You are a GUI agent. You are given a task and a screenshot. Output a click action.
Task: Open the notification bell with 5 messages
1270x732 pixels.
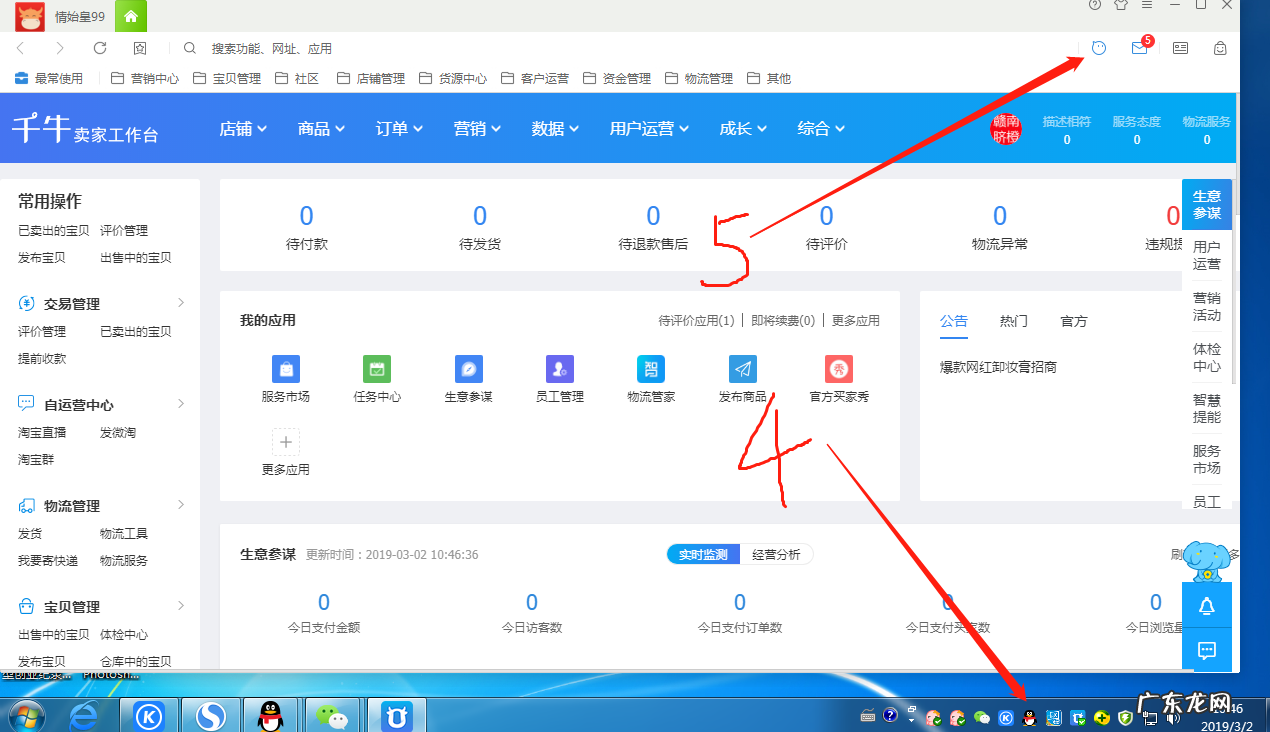(1139, 47)
